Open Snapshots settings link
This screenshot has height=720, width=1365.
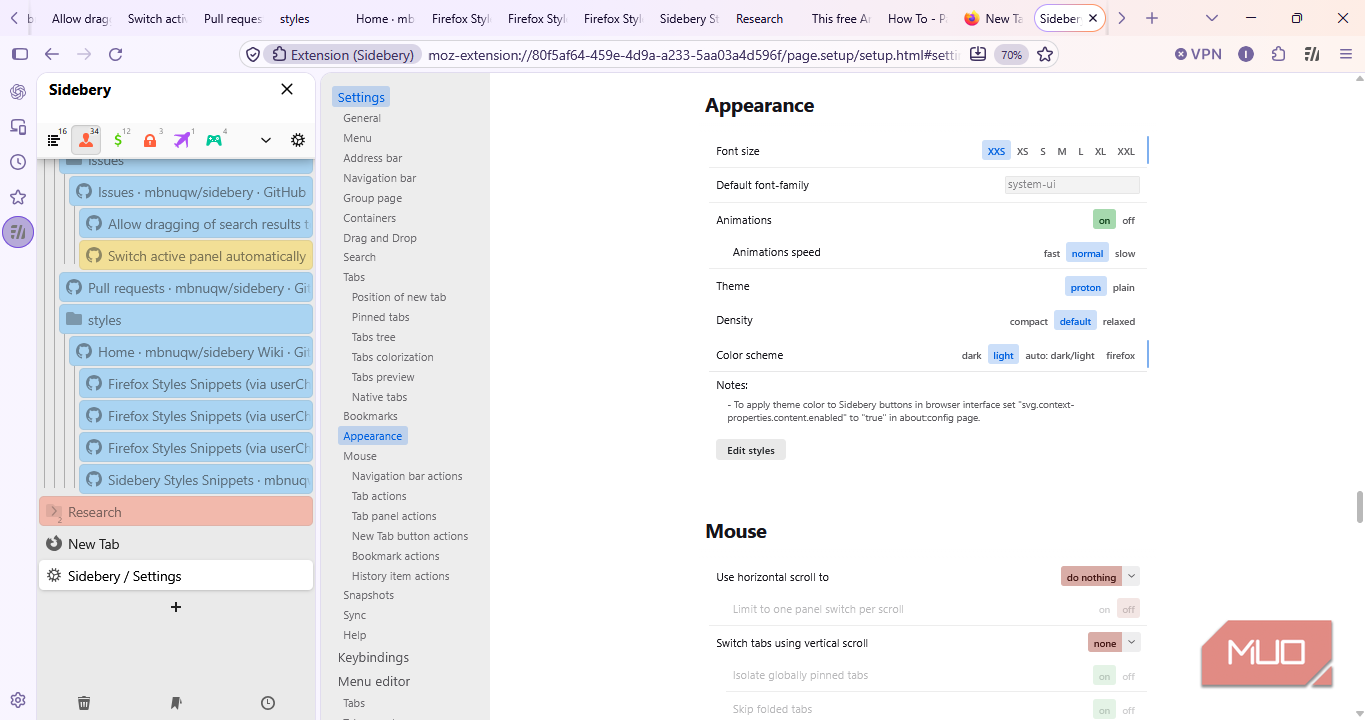click(369, 595)
